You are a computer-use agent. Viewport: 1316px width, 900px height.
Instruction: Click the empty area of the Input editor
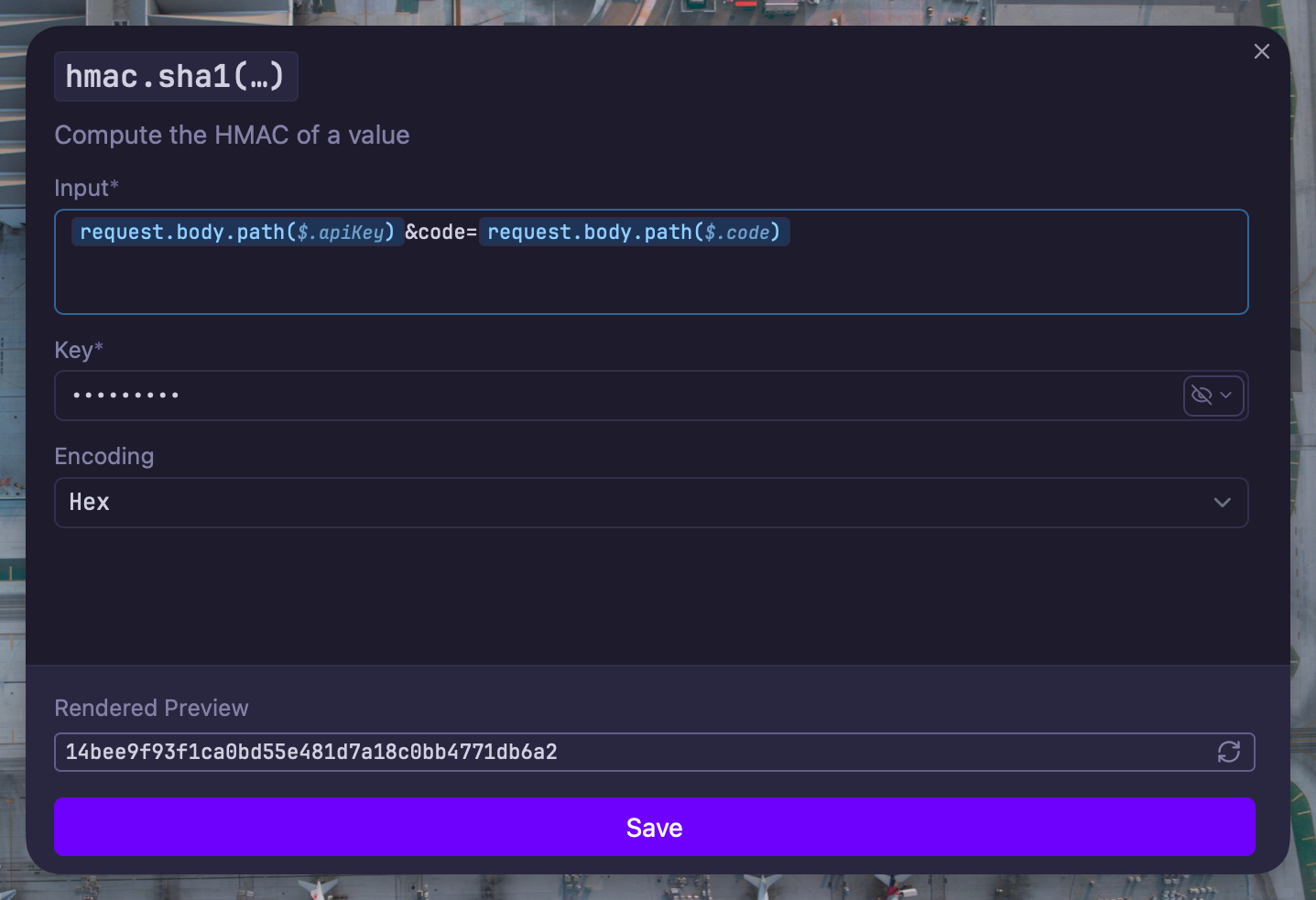pos(641,284)
